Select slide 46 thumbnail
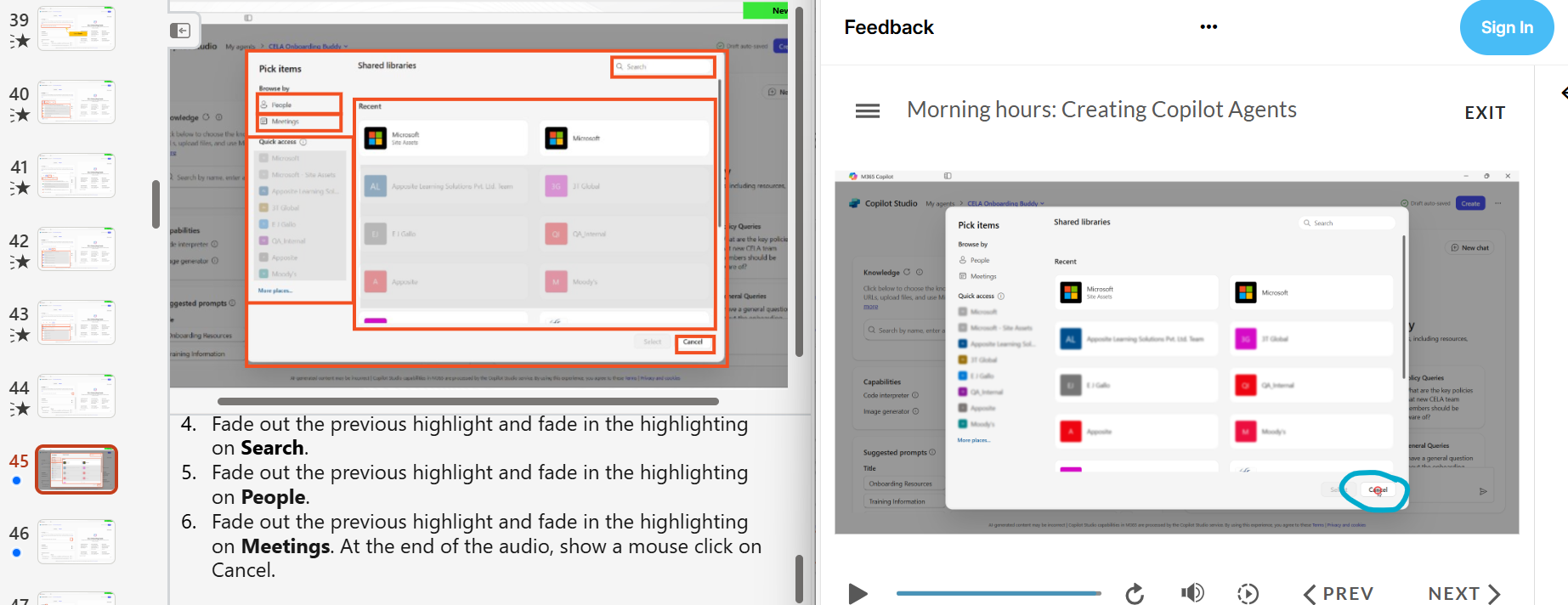The width and height of the screenshot is (1568, 605). point(76,541)
